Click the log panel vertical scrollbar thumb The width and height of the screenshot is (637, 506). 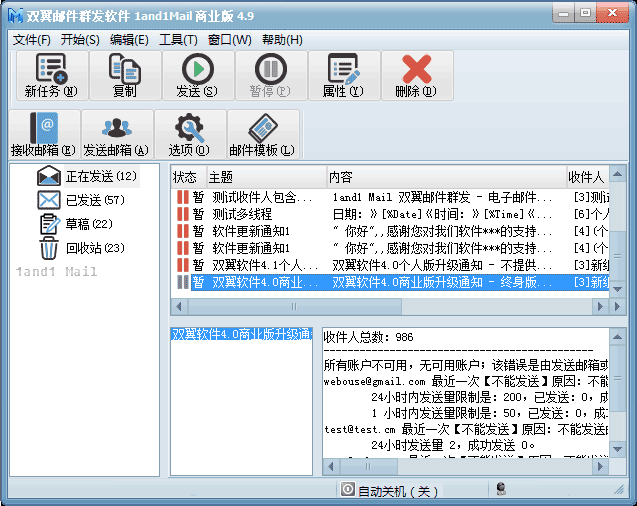(618, 378)
